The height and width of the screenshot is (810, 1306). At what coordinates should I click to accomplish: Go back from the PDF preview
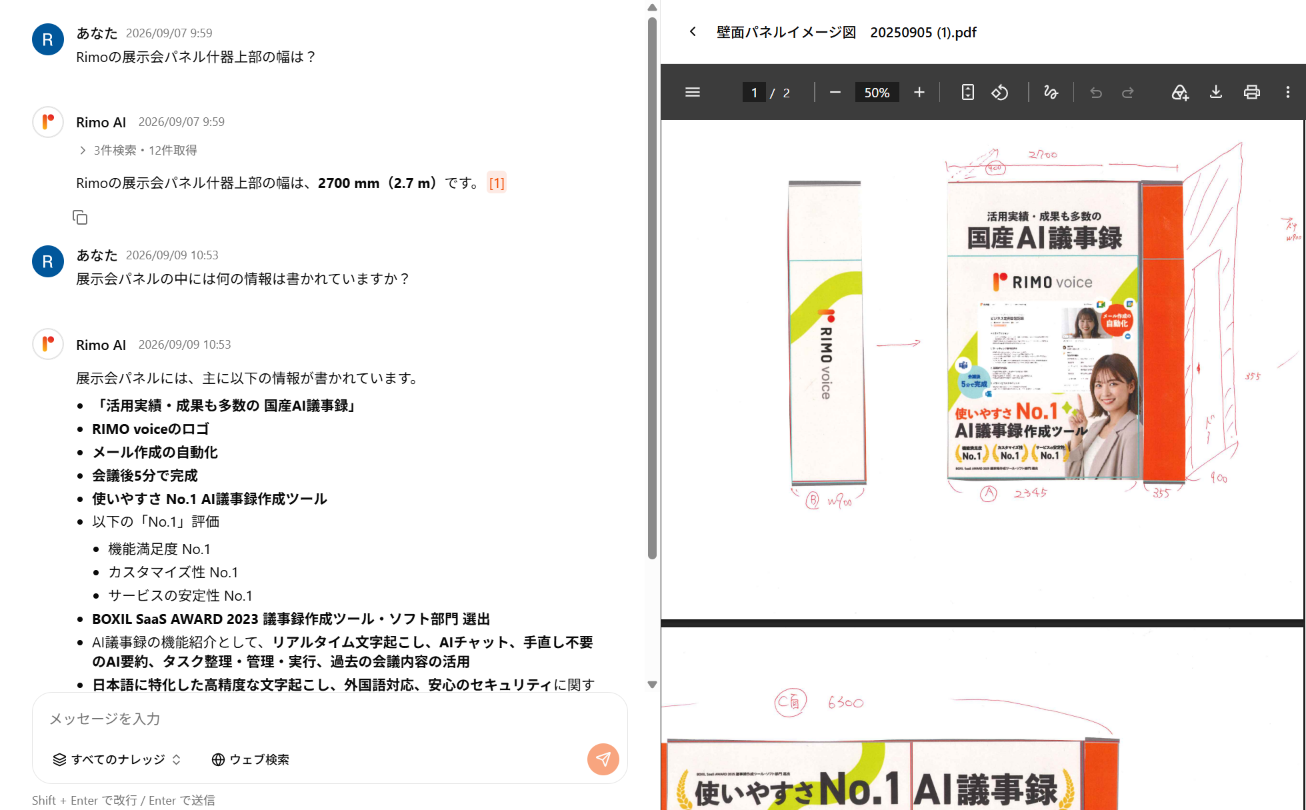click(693, 32)
